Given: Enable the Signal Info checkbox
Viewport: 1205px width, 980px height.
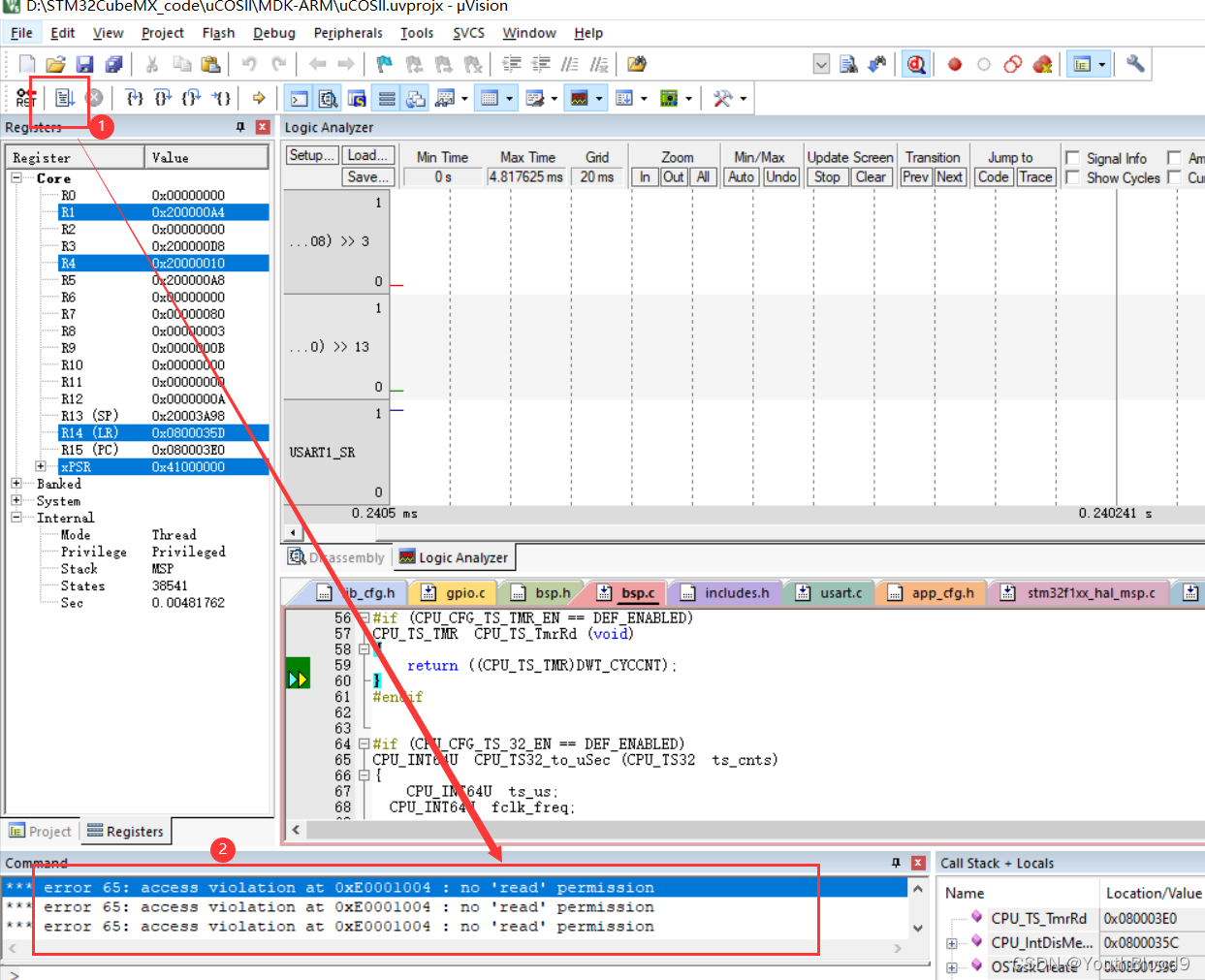Looking at the screenshot, I should 1072,158.
